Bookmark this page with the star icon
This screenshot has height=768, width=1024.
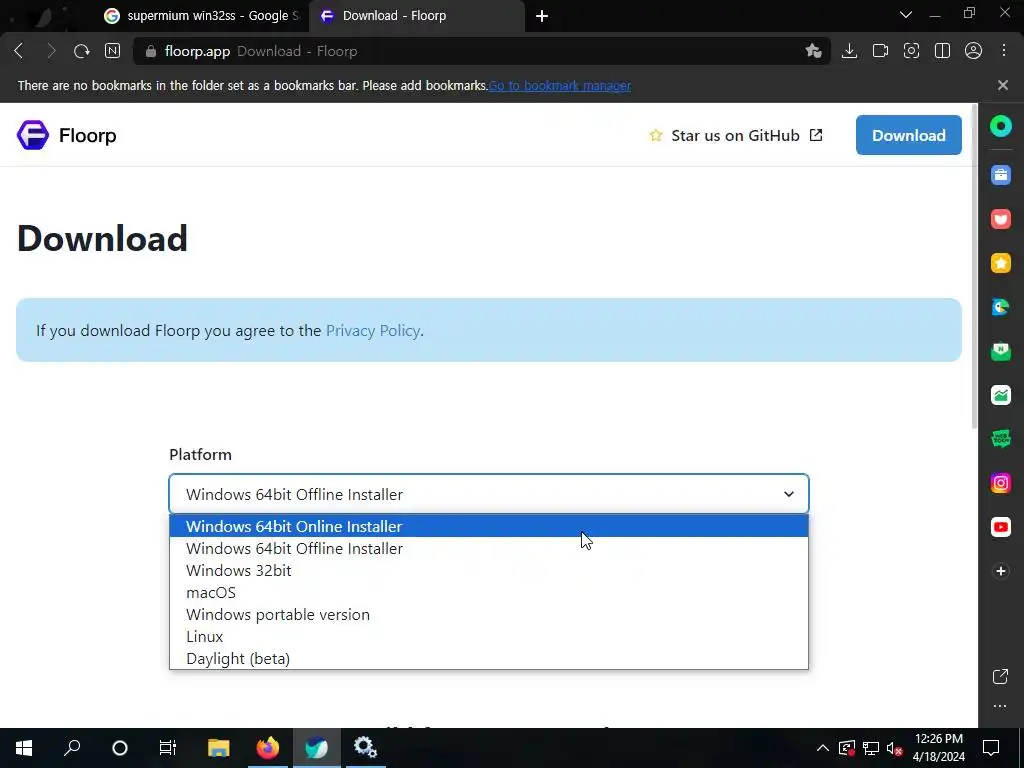[813, 51]
